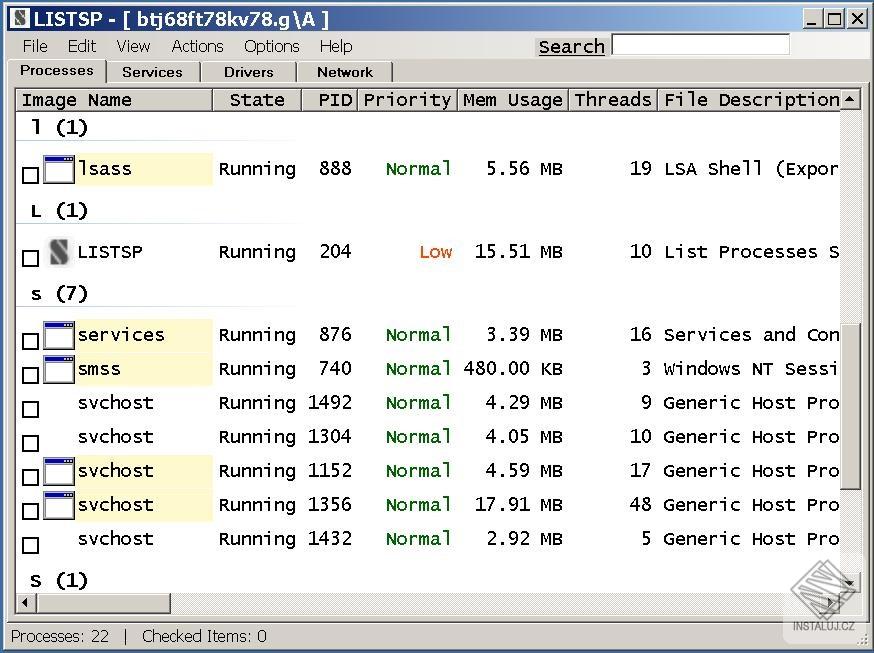Viewport: 874px width, 653px height.
Task: Focus the Search input field
Action: pos(701,45)
